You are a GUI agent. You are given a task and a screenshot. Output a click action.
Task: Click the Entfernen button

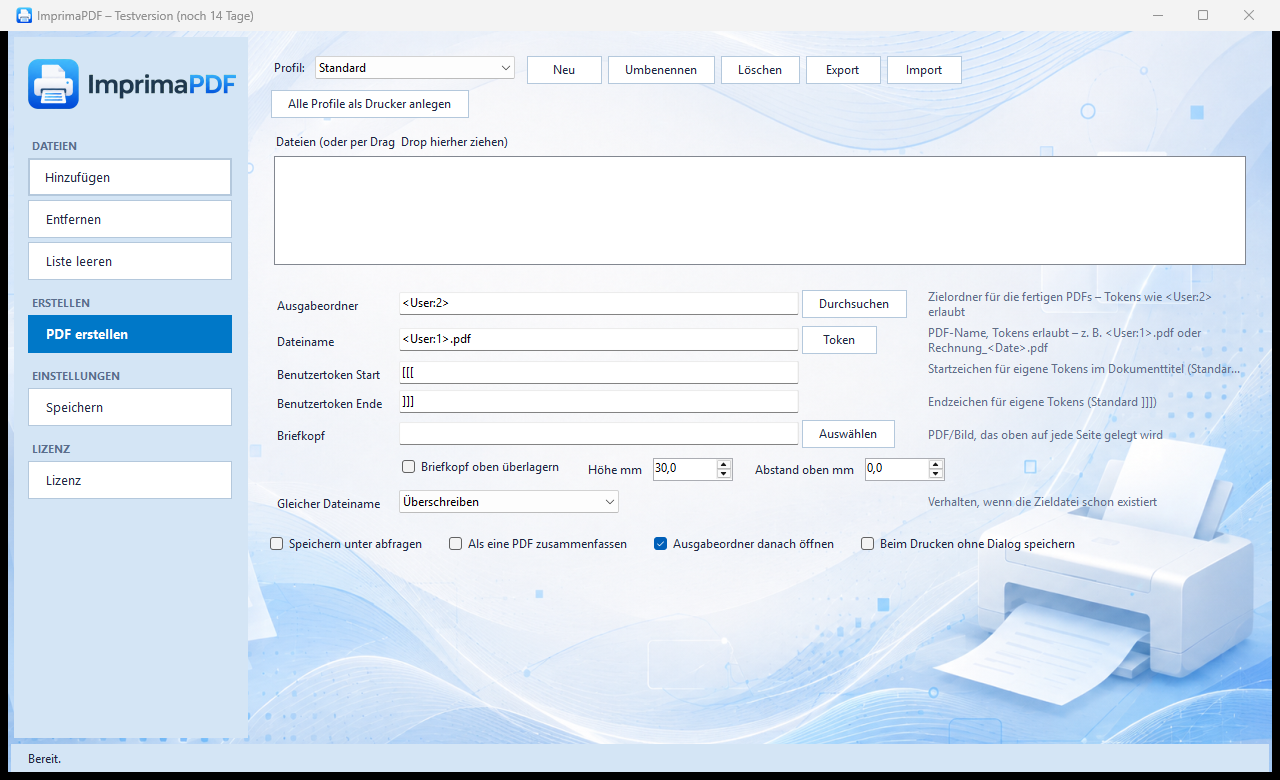click(x=130, y=219)
